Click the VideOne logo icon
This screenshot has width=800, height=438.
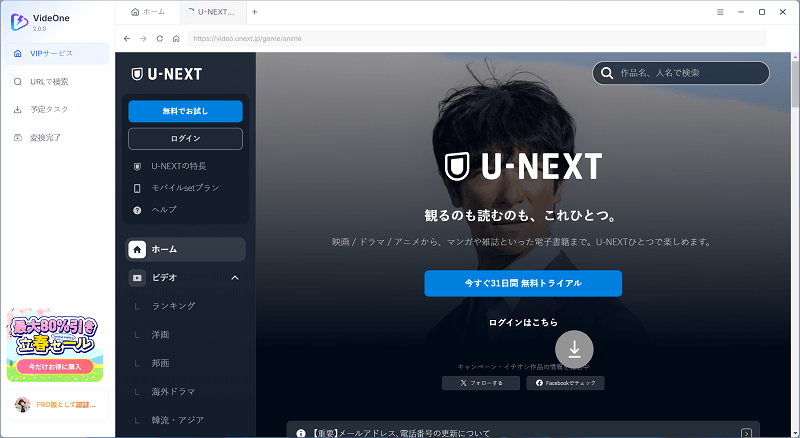[x=19, y=22]
